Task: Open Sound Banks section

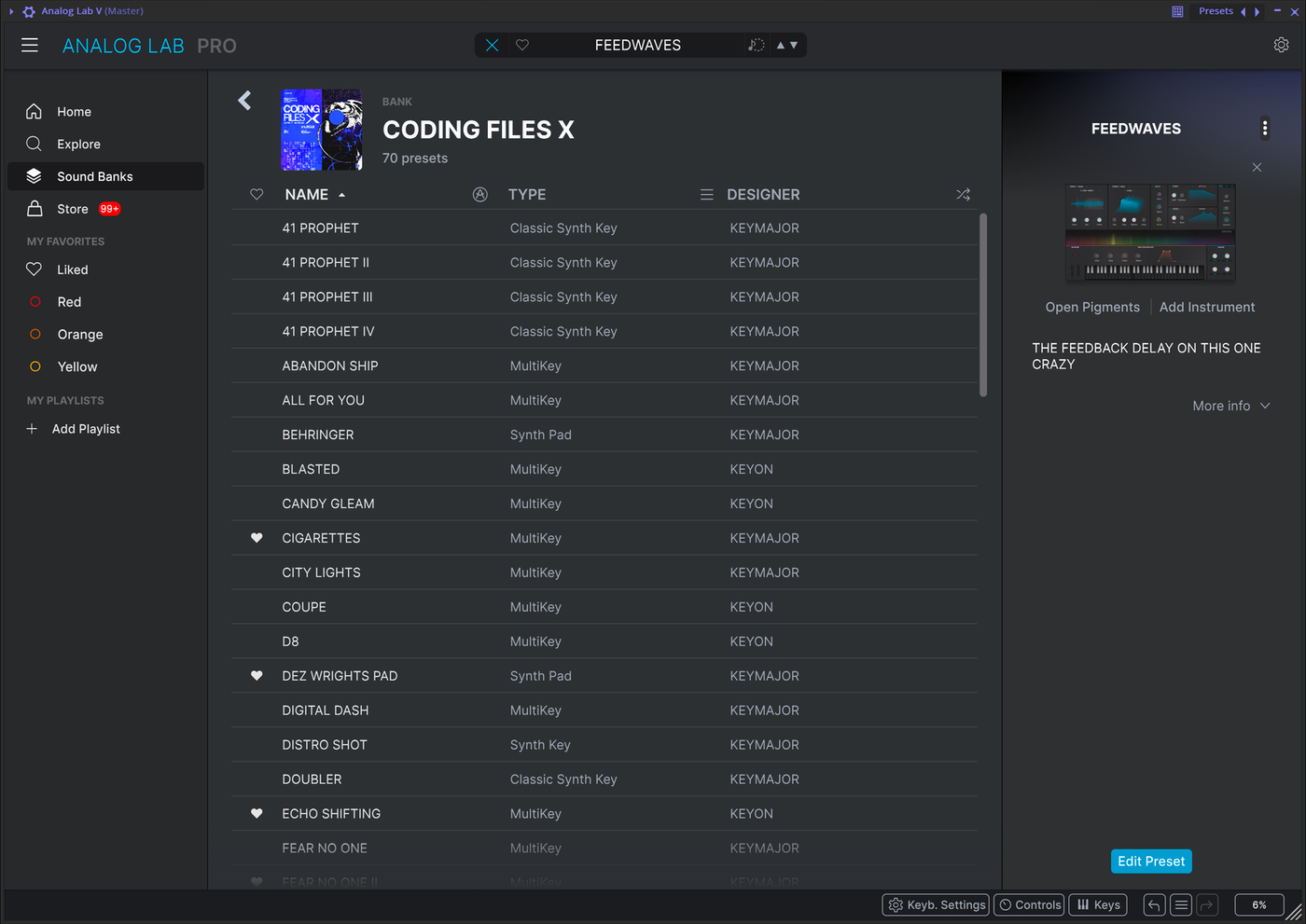Action: [x=105, y=176]
